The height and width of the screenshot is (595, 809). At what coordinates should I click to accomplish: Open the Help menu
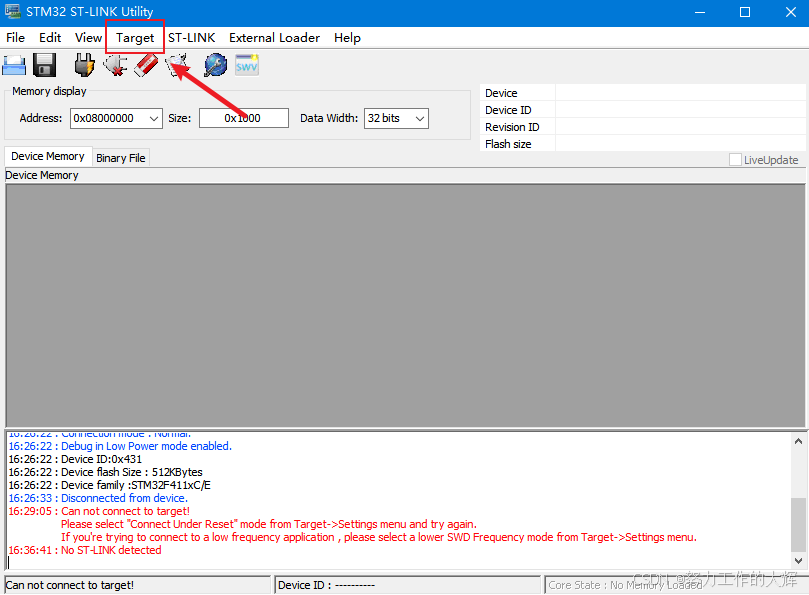pos(347,38)
